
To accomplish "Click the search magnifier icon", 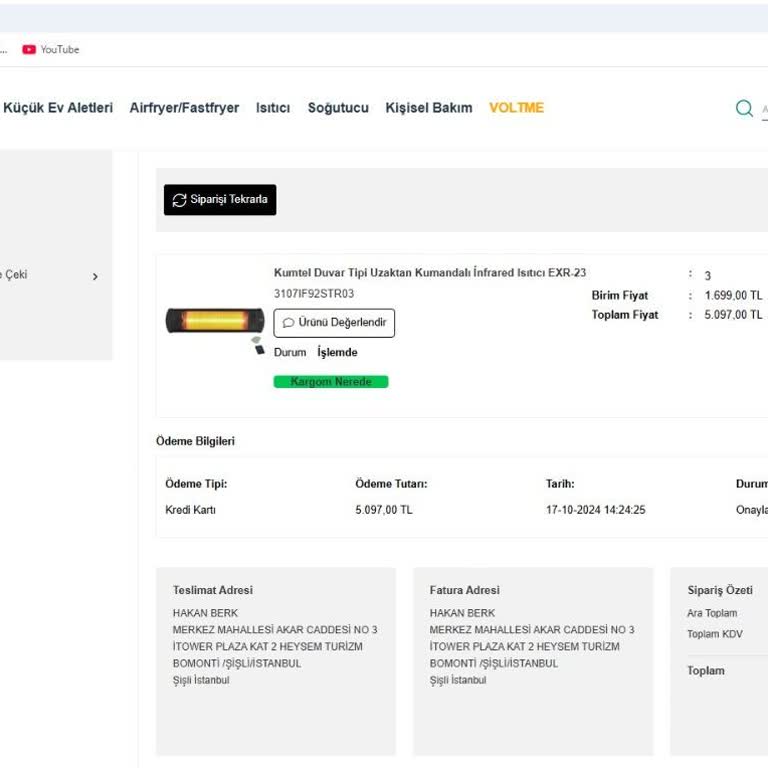I will pyautogui.click(x=744, y=108).
